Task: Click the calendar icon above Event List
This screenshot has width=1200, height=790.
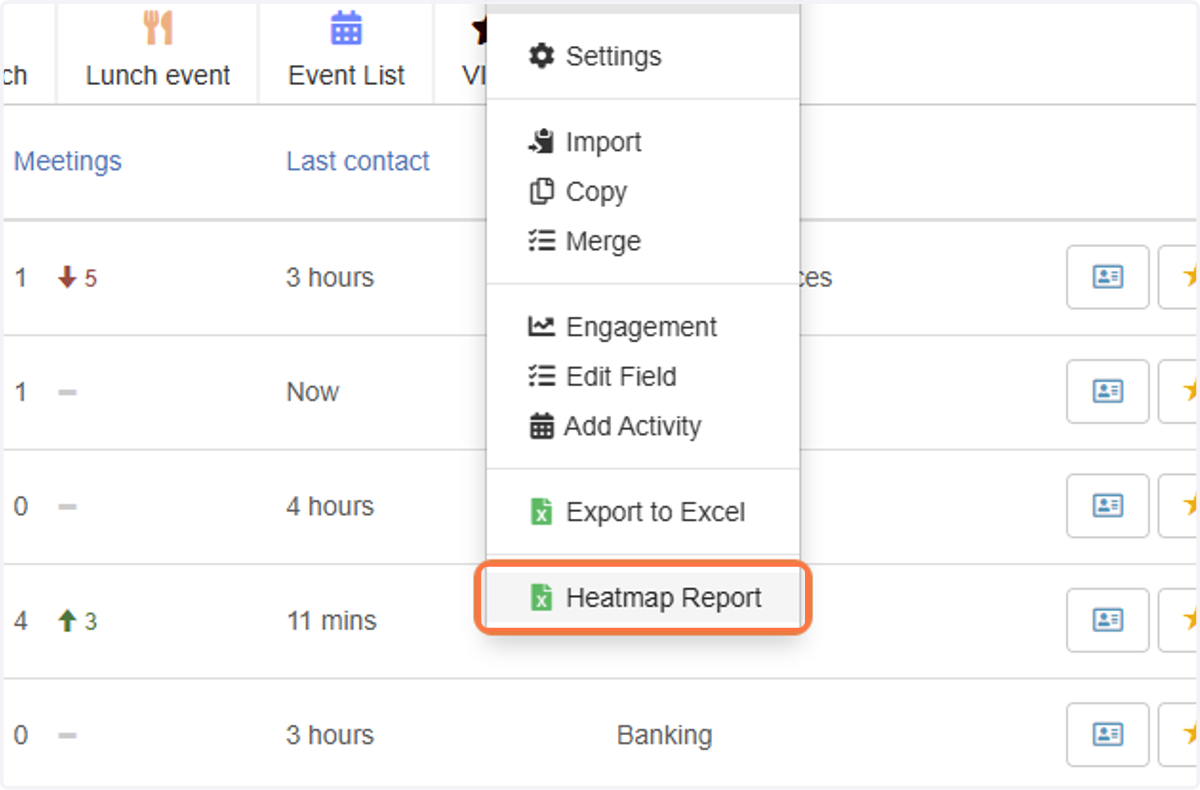Action: [x=346, y=28]
